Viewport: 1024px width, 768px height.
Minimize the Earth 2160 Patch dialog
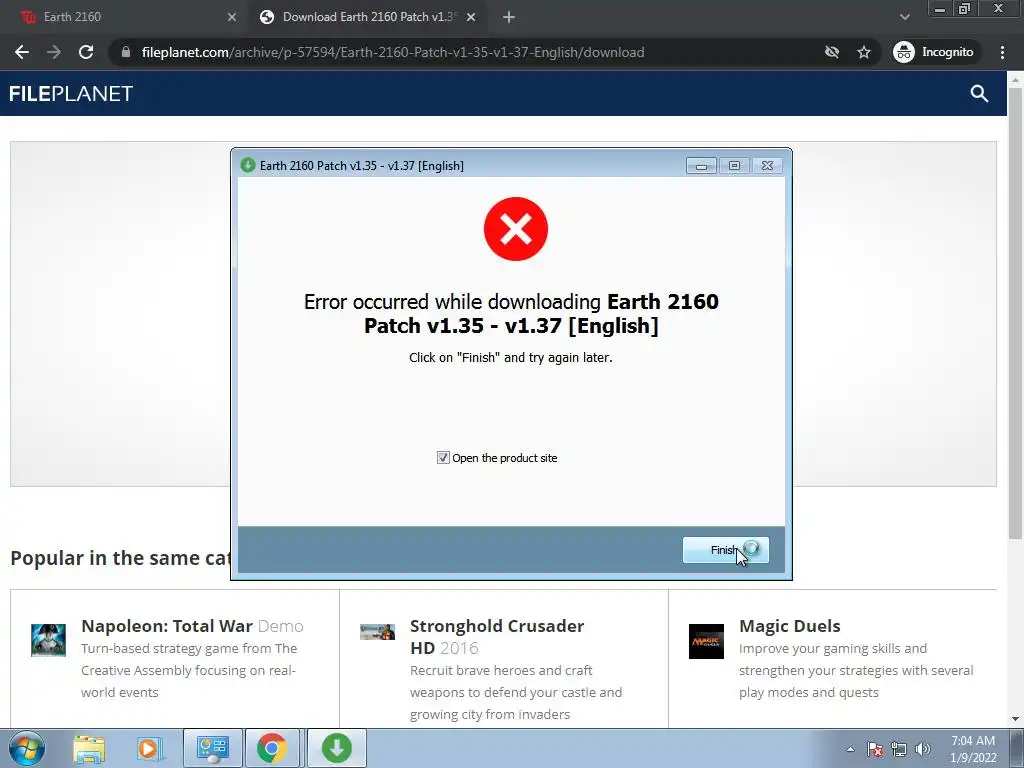(701, 166)
